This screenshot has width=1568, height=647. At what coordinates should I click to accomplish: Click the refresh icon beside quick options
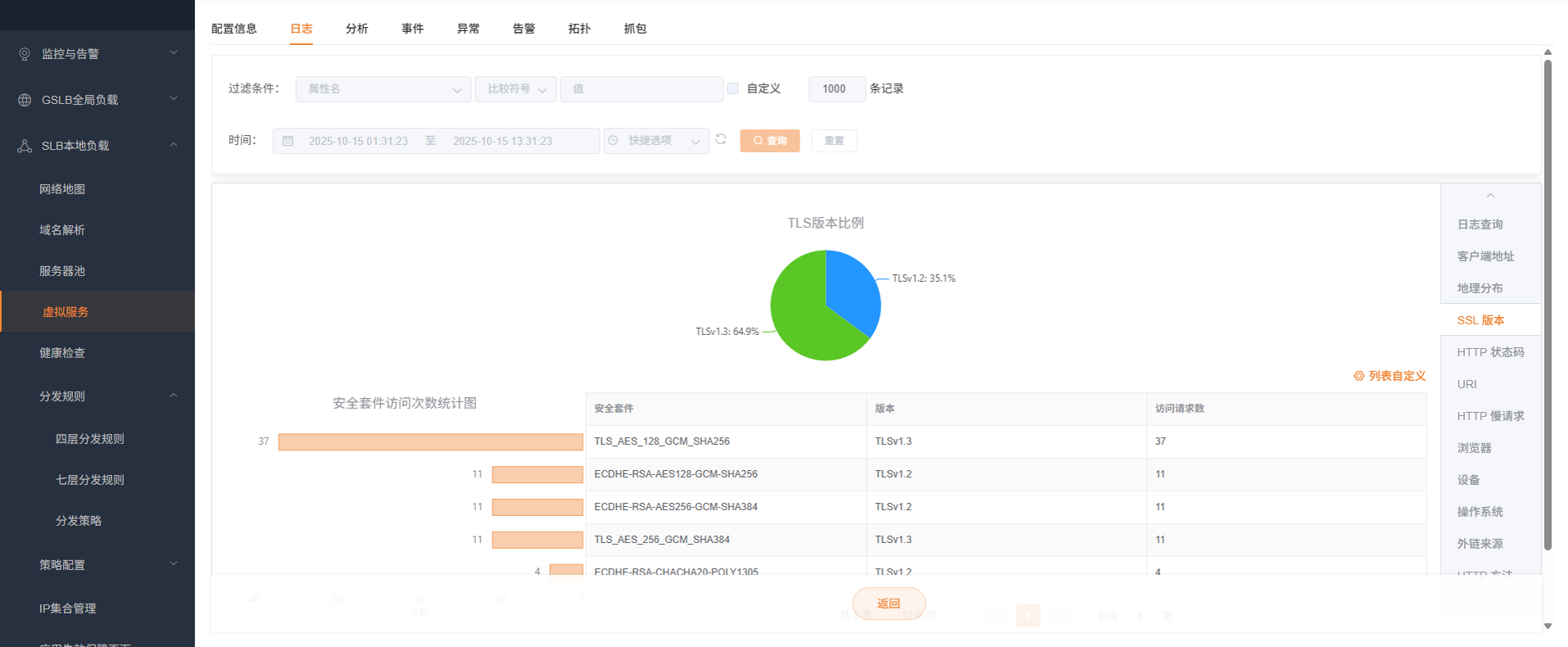(721, 140)
